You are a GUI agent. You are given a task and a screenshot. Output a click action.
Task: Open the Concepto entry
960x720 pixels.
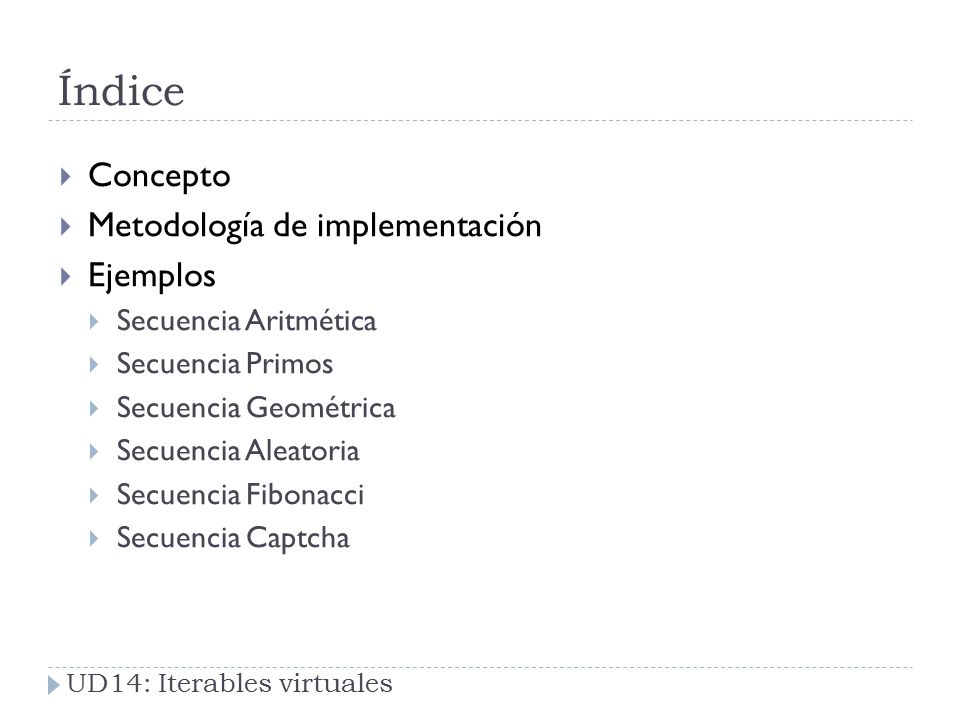(159, 176)
